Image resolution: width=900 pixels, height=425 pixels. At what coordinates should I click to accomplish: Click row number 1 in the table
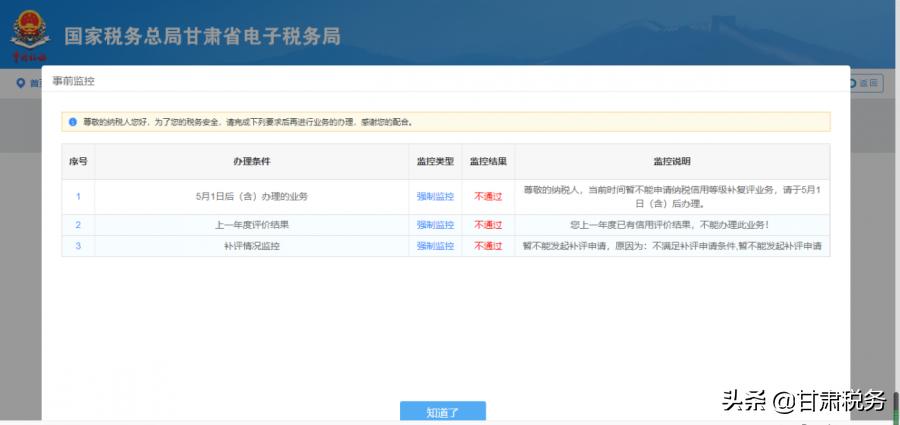coord(78,196)
